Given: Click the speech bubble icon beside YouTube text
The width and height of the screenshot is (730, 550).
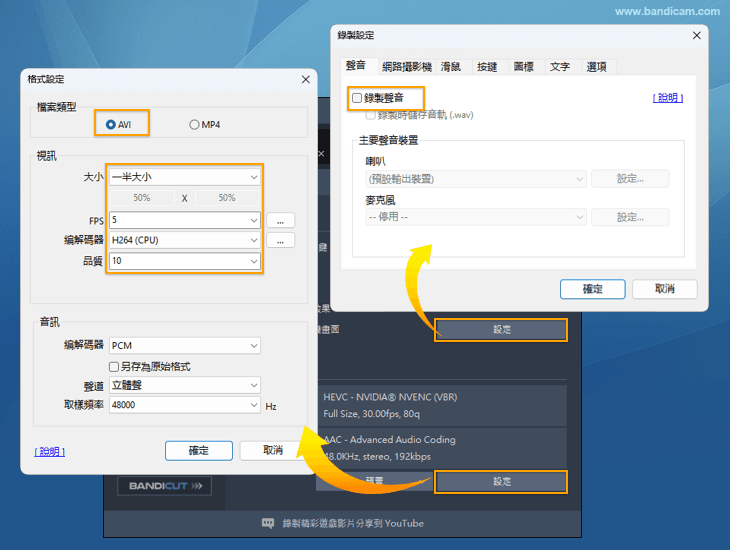Looking at the screenshot, I should pos(268,523).
